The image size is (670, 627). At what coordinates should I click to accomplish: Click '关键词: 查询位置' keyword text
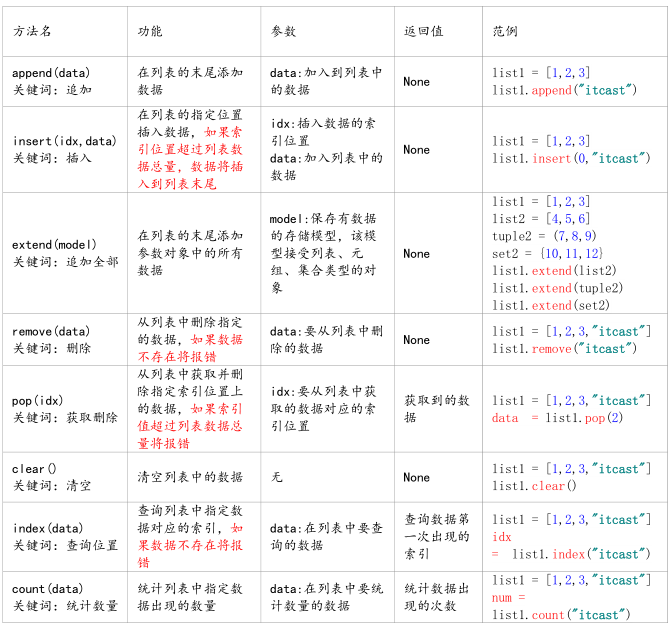pos(65,545)
